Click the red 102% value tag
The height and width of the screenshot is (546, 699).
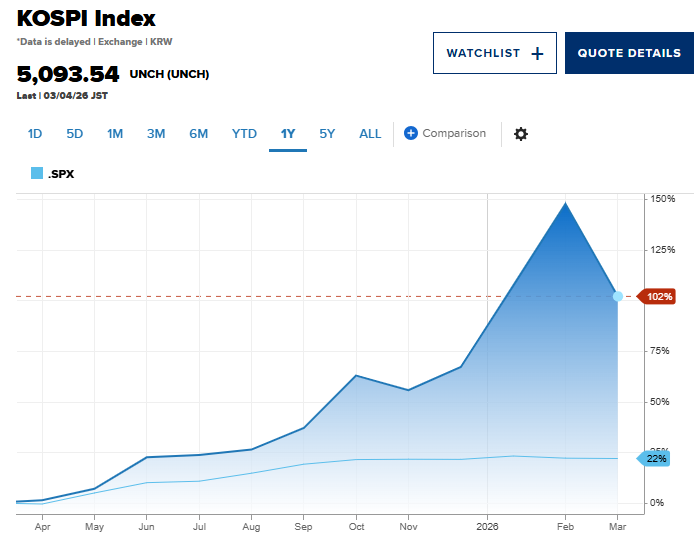point(658,297)
